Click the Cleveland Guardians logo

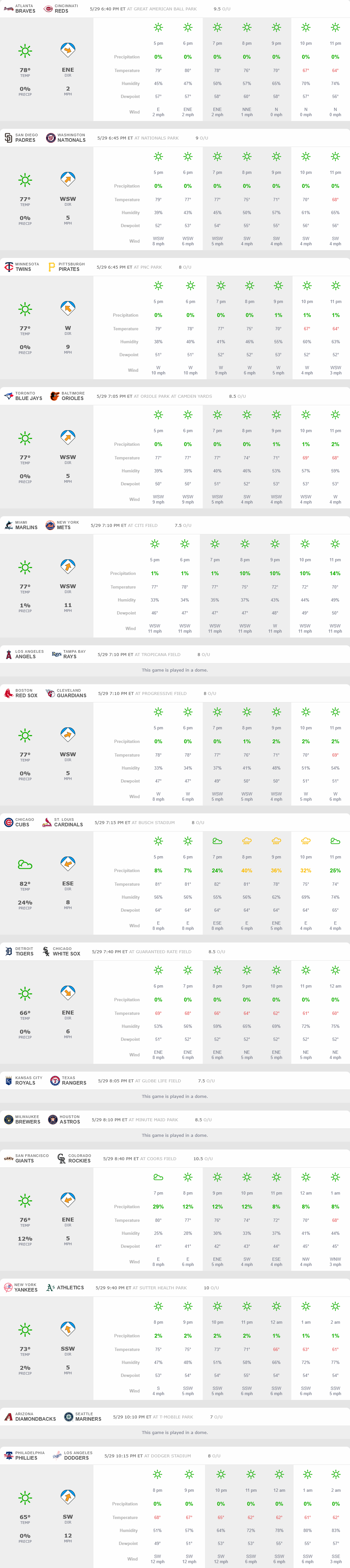point(50,693)
